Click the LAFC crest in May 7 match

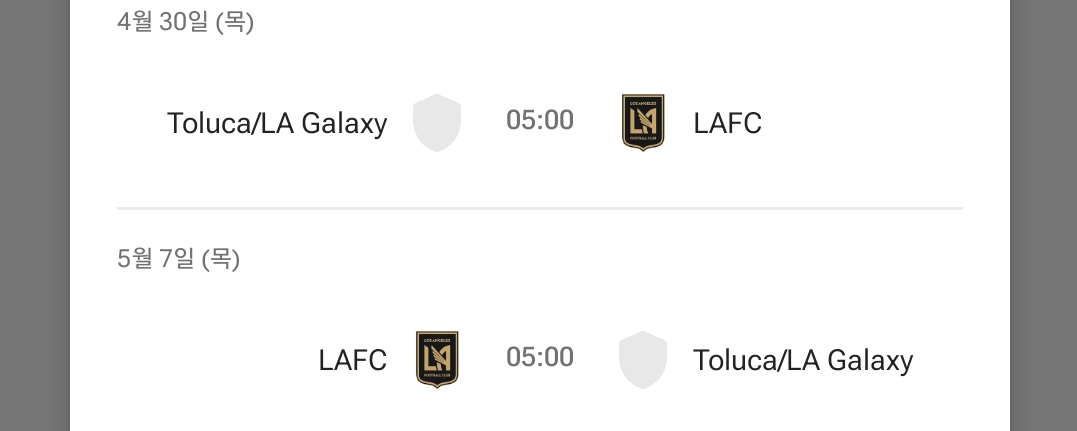pos(437,359)
